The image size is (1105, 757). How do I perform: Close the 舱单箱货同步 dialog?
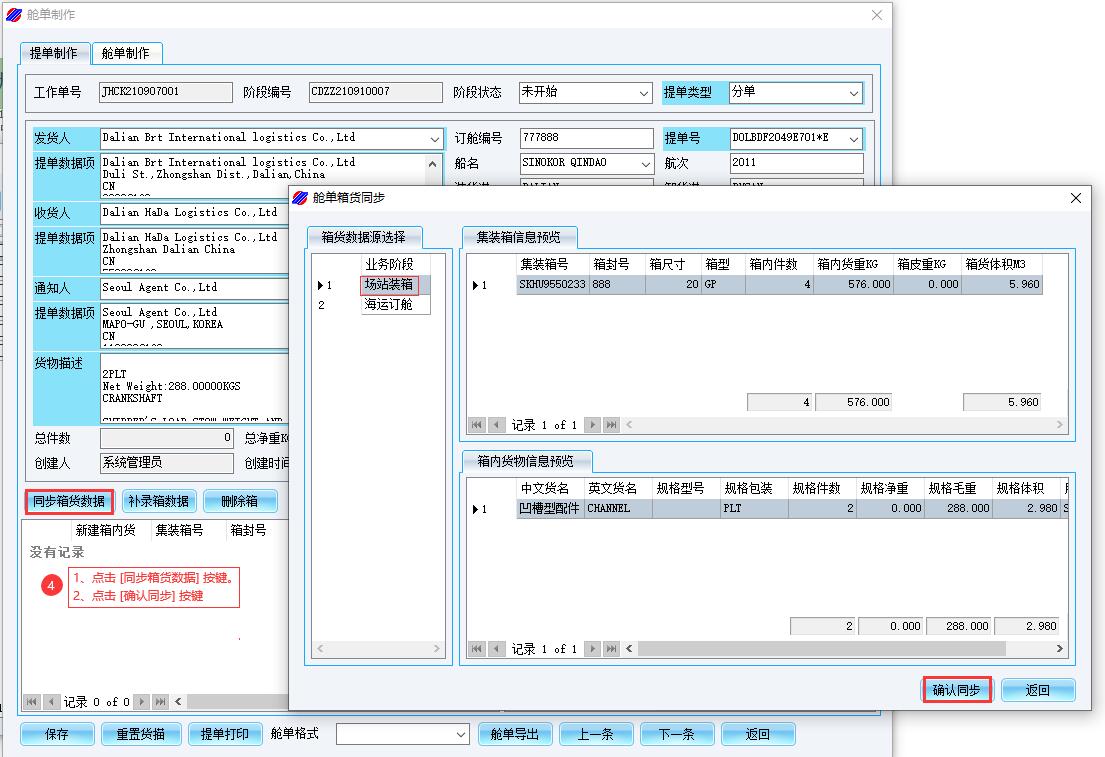(1076, 198)
